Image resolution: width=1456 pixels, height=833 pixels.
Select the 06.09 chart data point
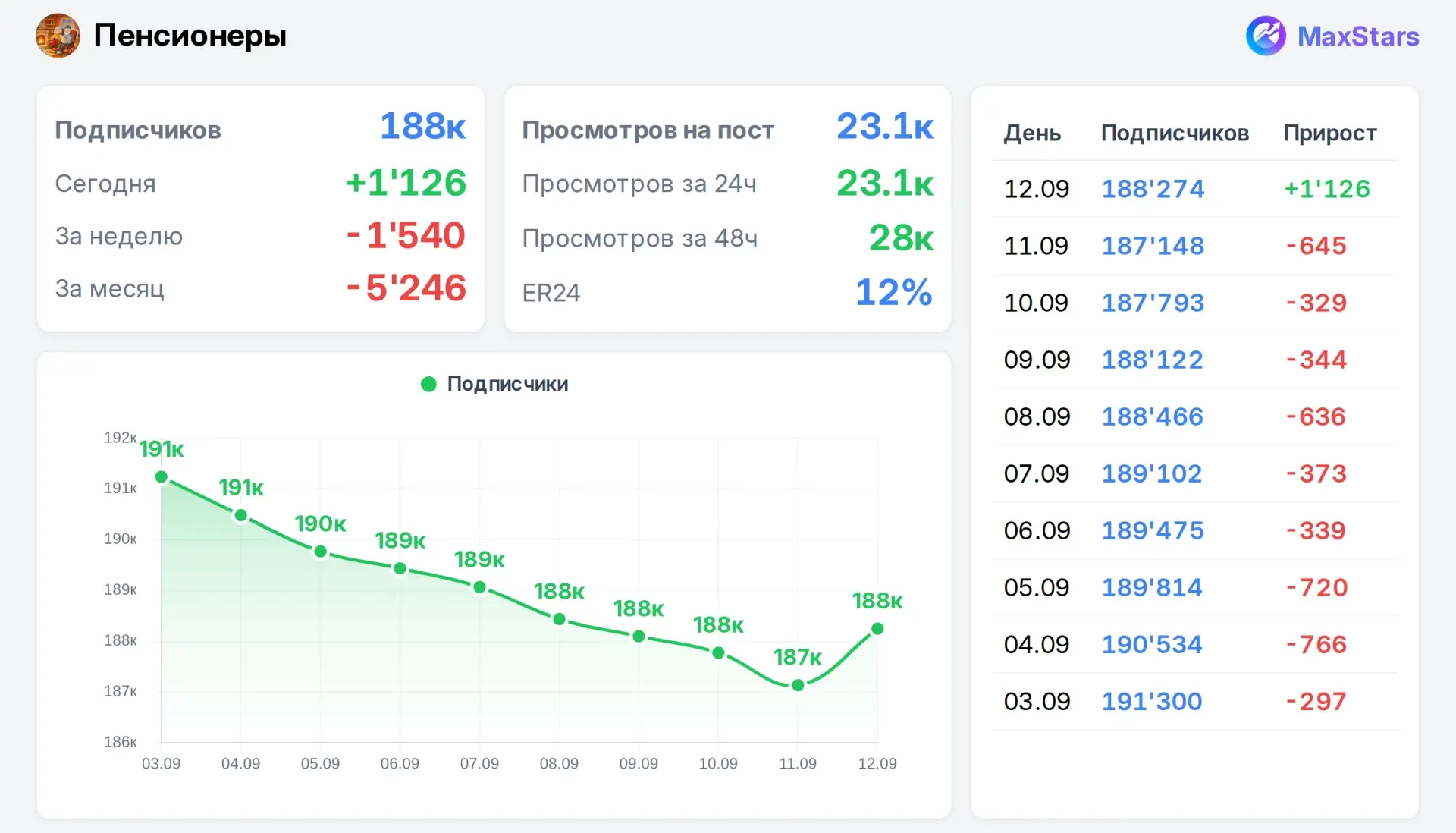coord(400,569)
